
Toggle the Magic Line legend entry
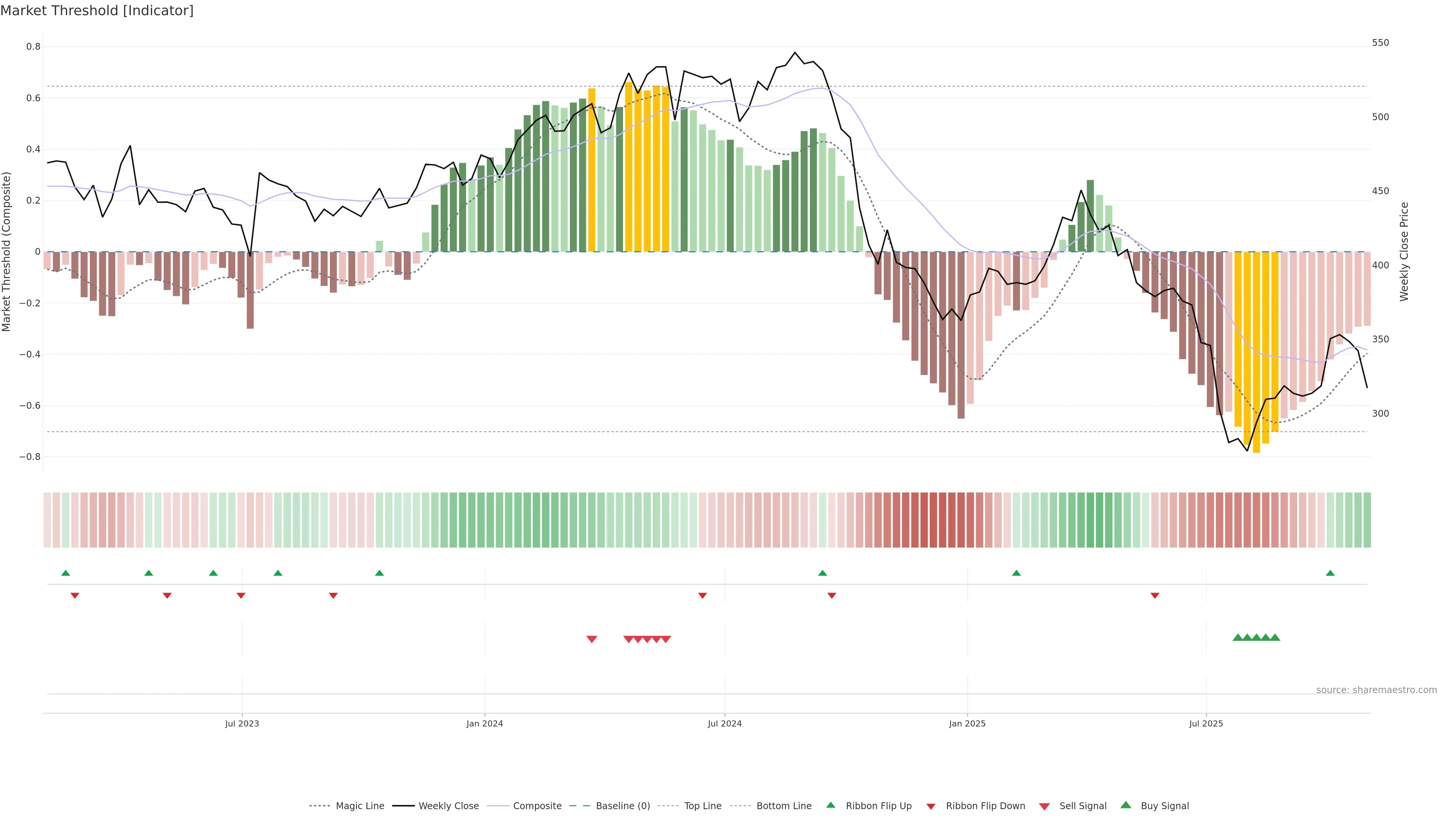[x=359, y=806]
